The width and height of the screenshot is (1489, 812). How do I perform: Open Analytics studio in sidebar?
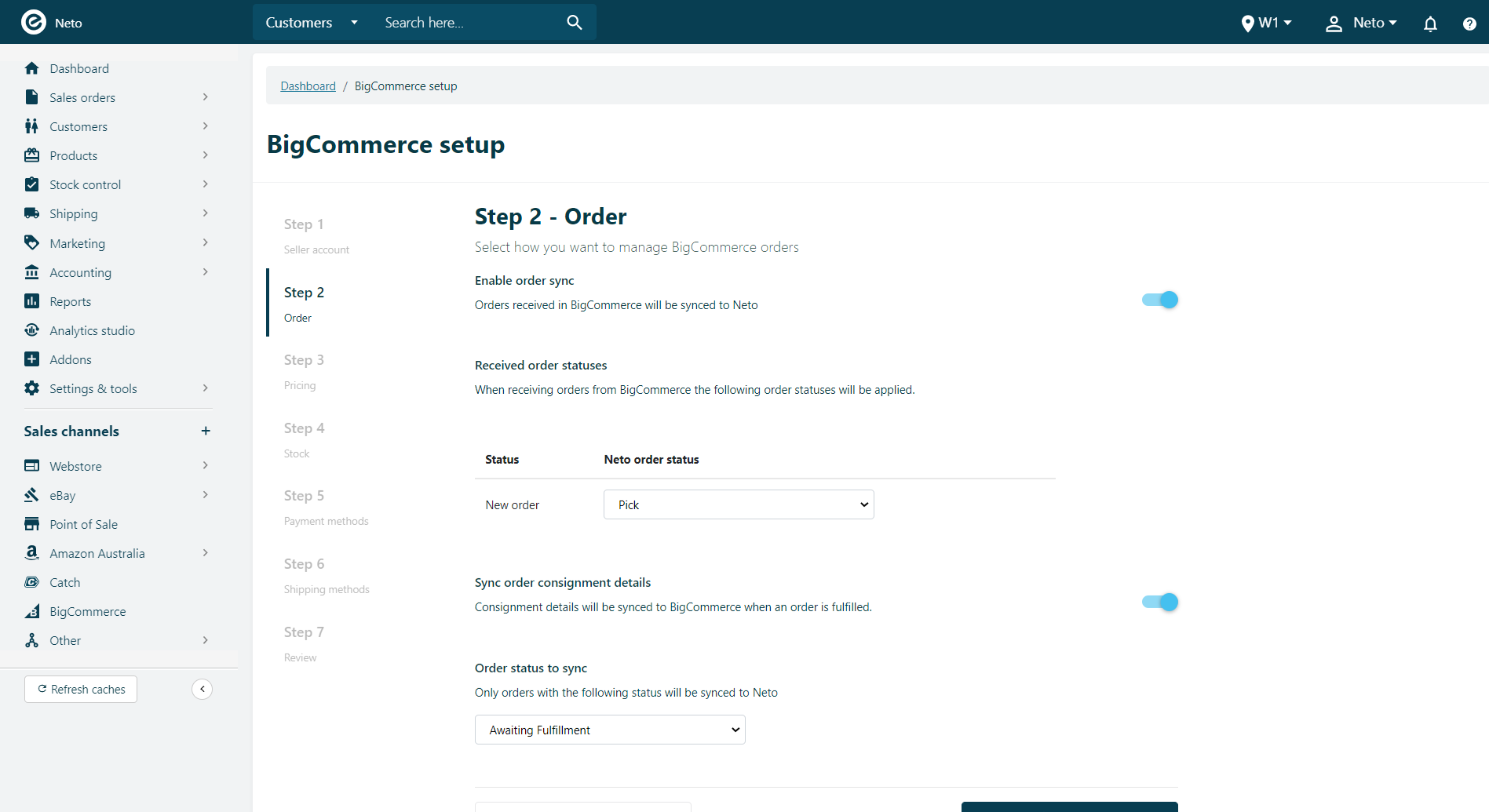click(x=92, y=330)
